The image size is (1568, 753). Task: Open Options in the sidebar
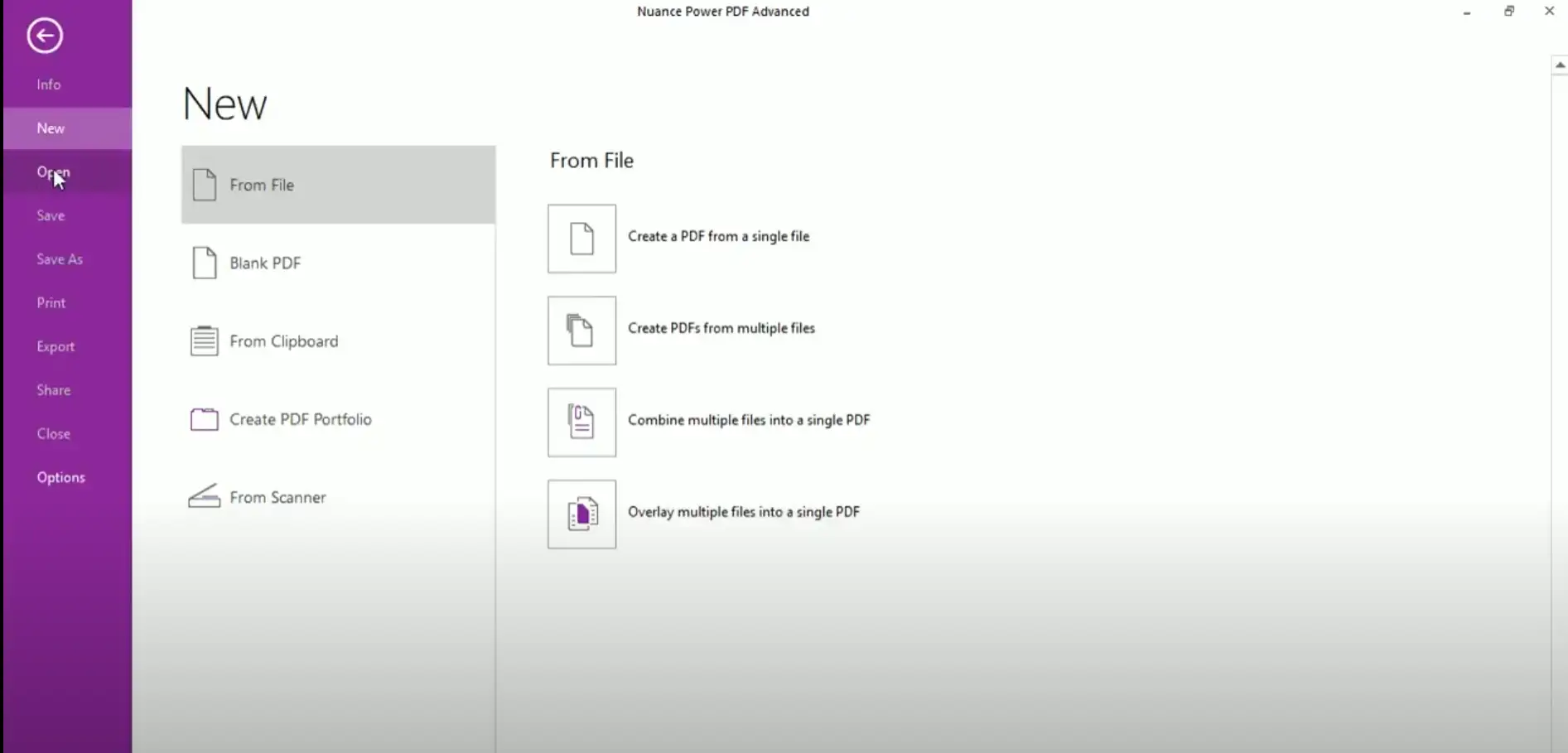click(x=60, y=477)
